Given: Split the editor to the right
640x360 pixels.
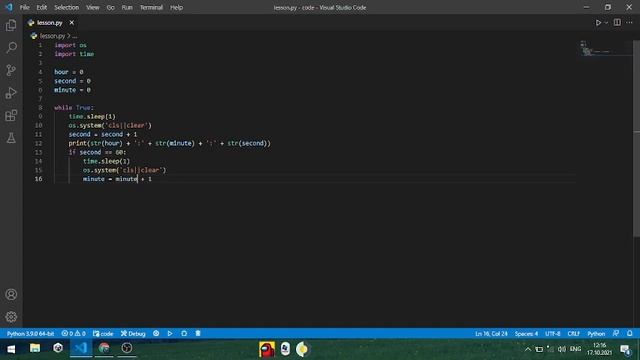Looking at the screenshot, I should [617, 22].
